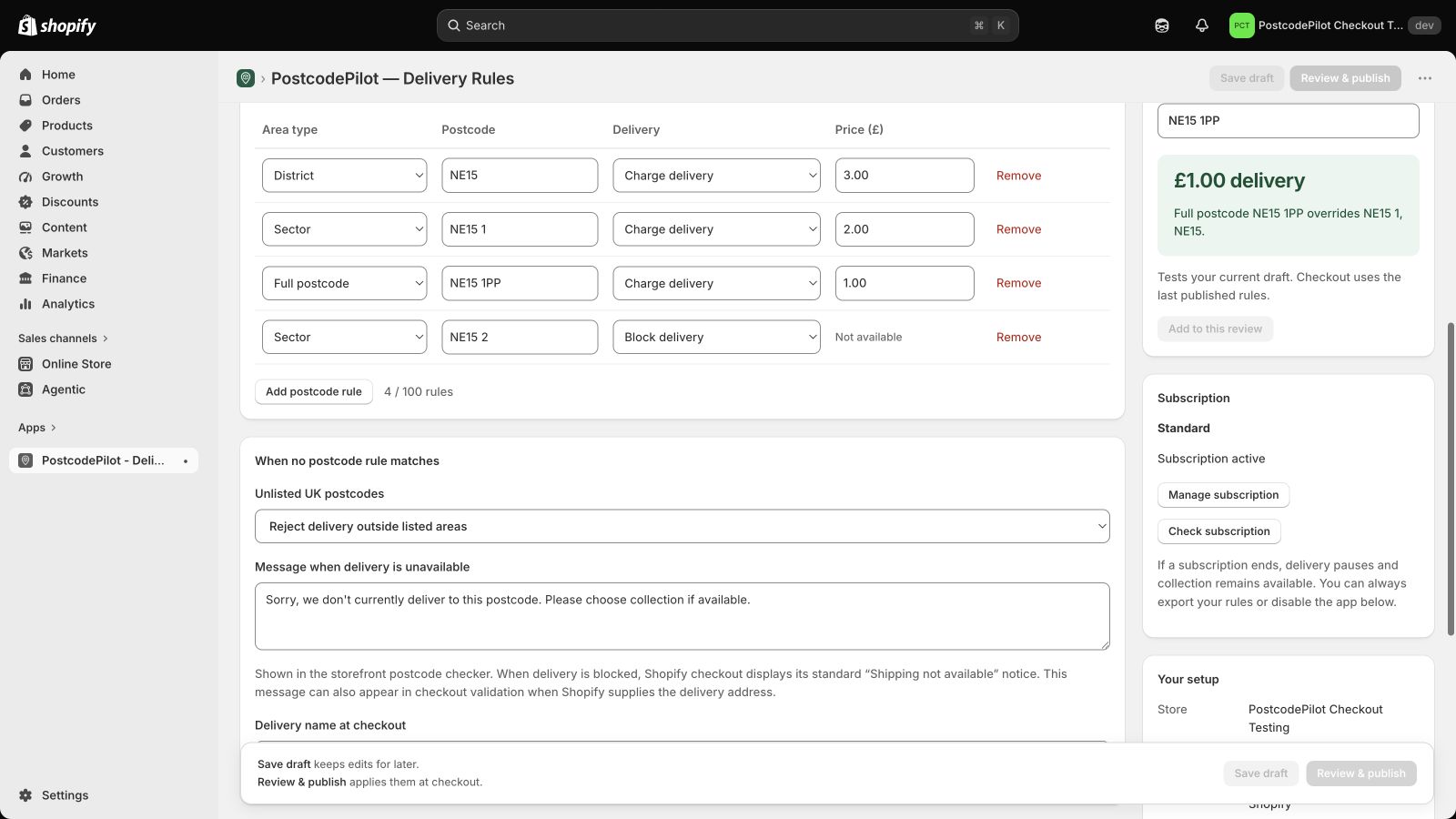Open area type dropdown for NE15 2 row

(345, 337)
